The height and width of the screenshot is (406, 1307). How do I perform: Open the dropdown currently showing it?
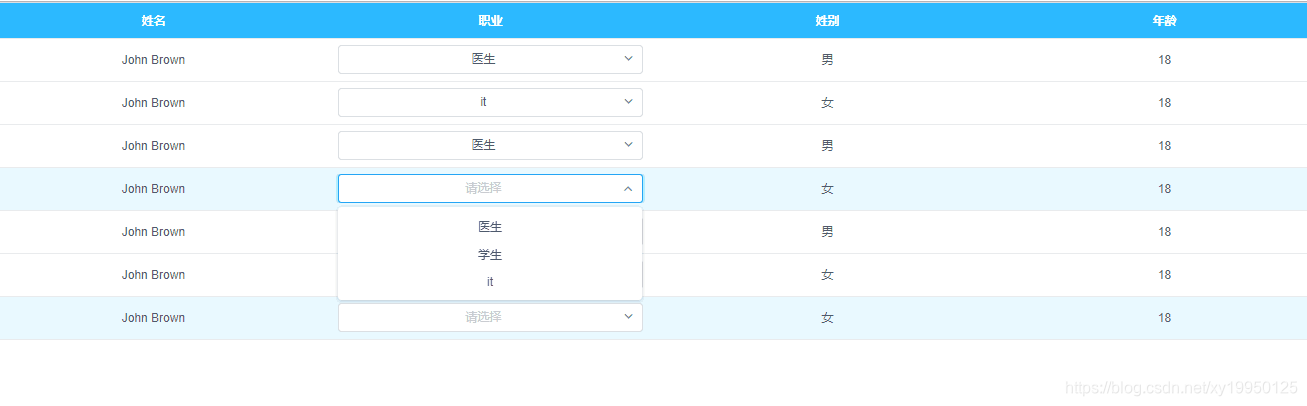(490, 102)
